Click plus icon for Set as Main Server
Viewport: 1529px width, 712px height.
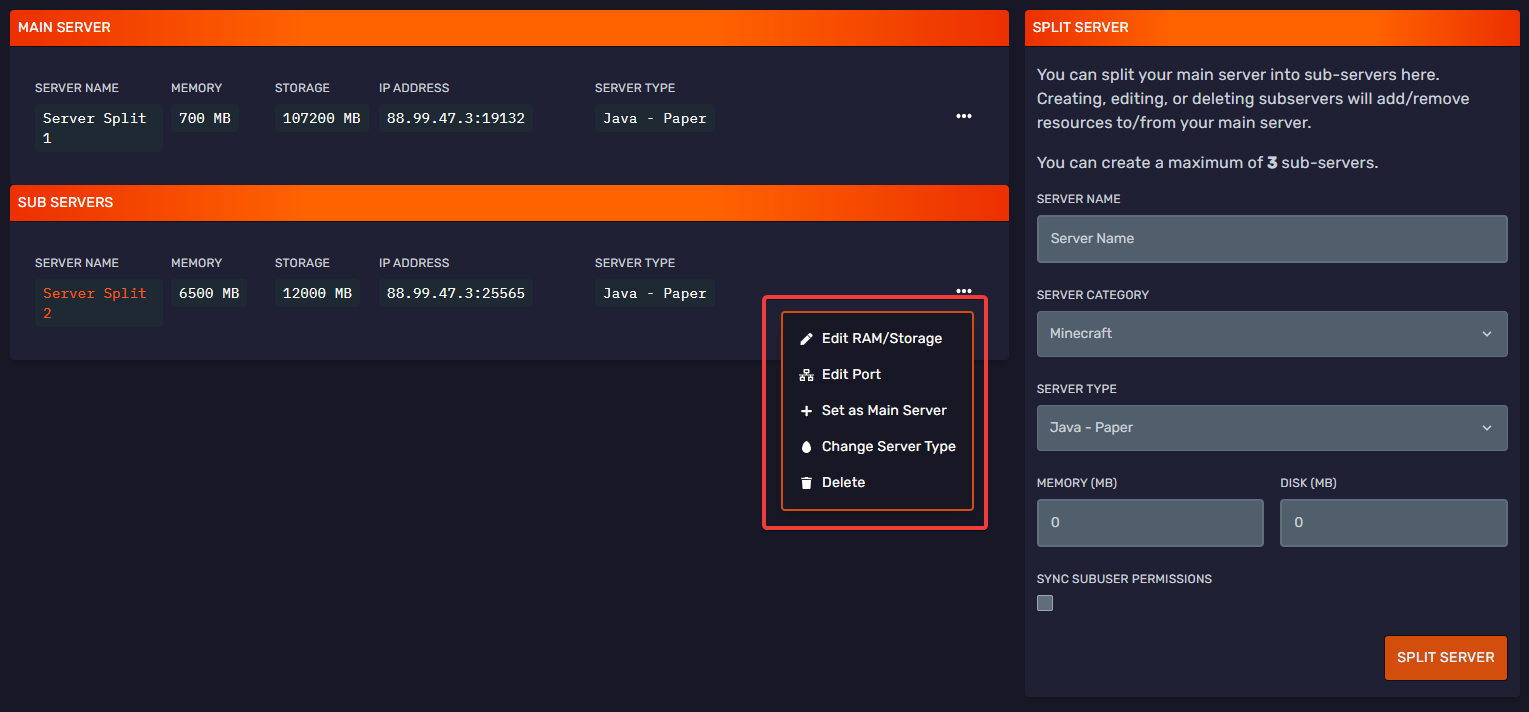pyautogui.click(x=806, y=411)
